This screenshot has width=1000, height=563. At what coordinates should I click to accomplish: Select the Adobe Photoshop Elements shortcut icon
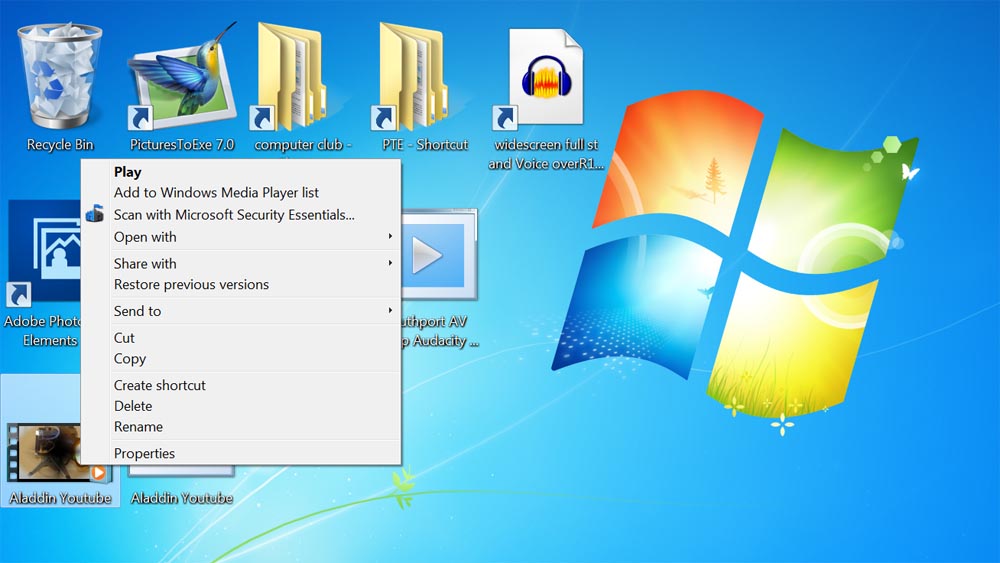point(43,253)
